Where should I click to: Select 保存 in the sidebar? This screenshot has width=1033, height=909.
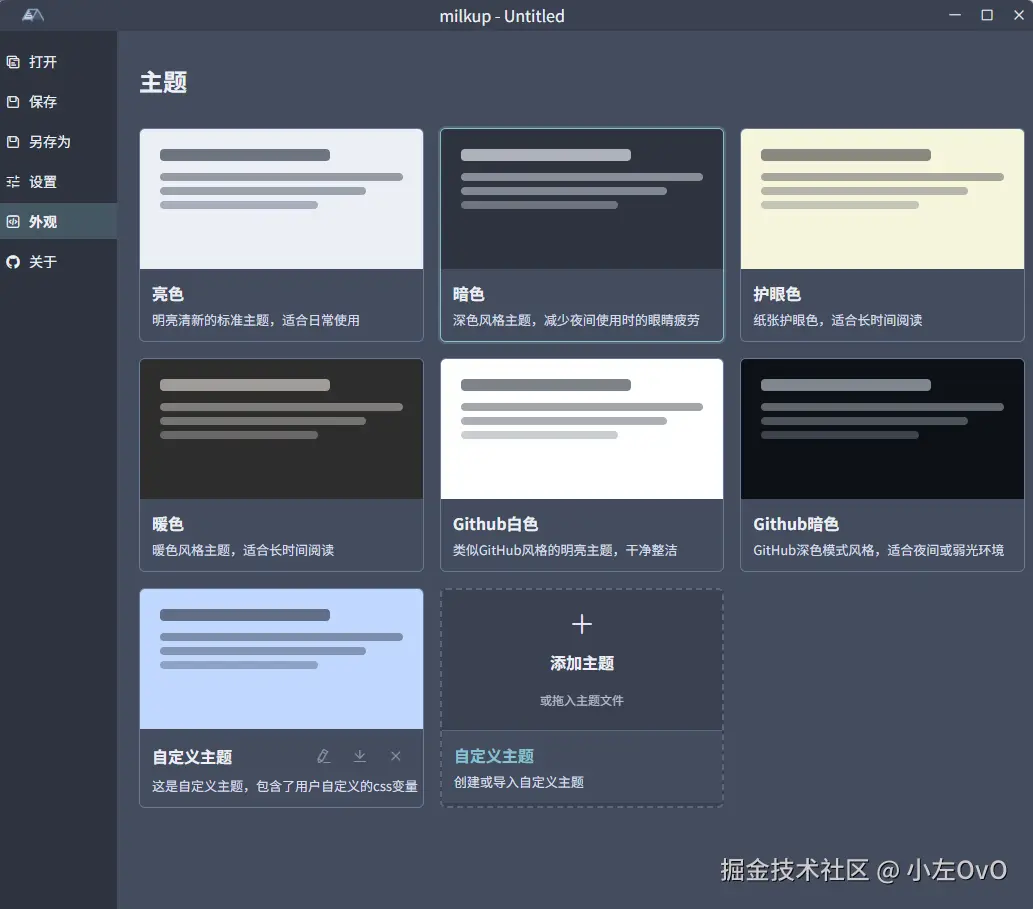(58, 102)
